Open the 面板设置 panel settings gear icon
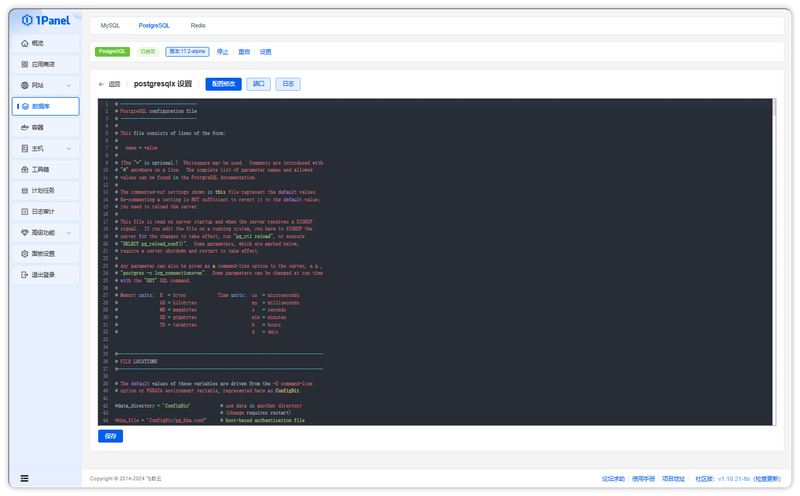 click(24, 254)
